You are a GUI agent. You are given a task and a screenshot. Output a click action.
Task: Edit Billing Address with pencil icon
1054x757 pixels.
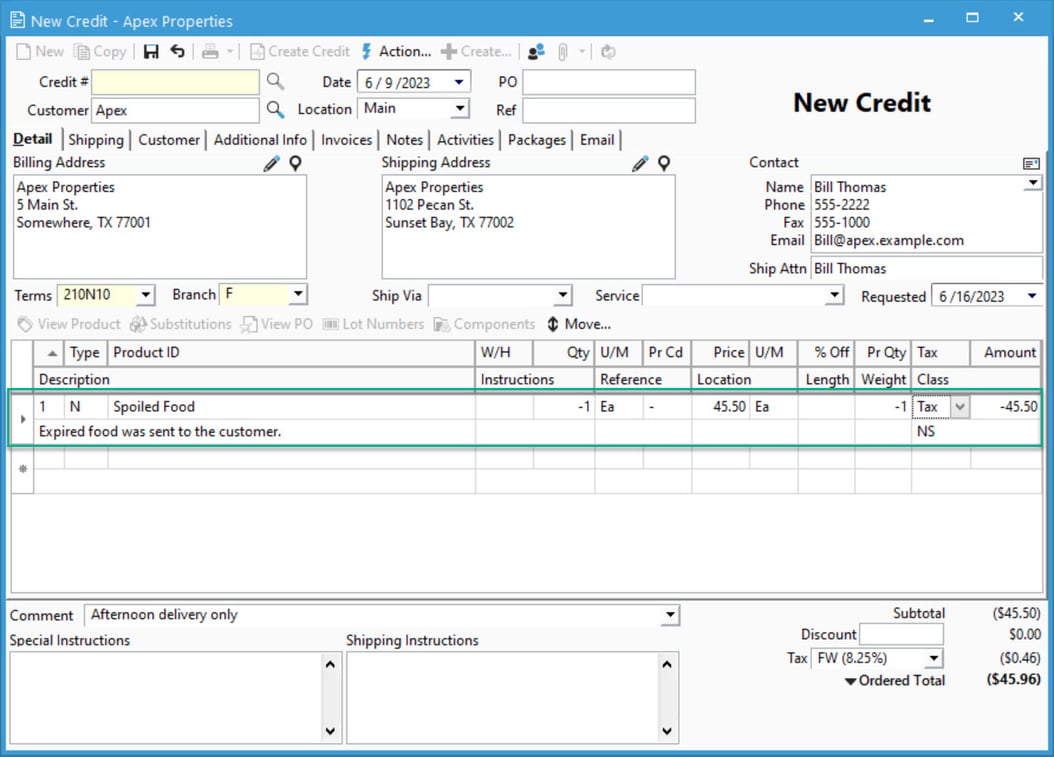[272, 163]
